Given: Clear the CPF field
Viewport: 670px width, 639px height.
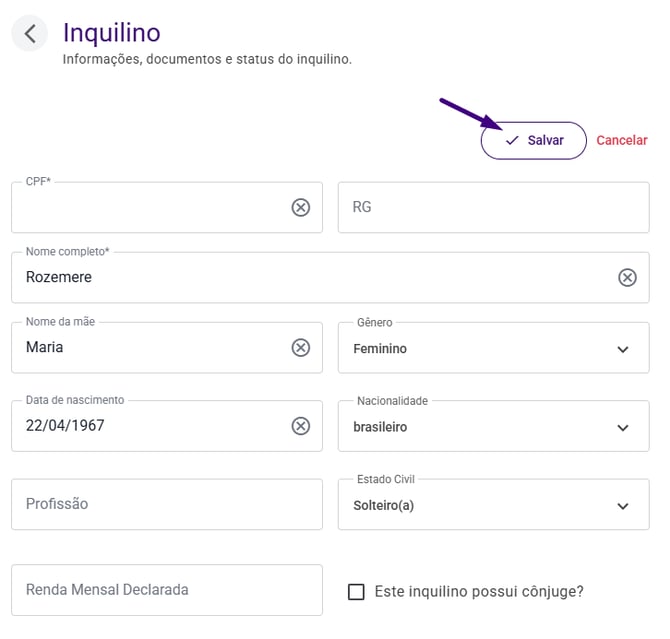Looking at the screenshot, I should [x=300, y=207].
